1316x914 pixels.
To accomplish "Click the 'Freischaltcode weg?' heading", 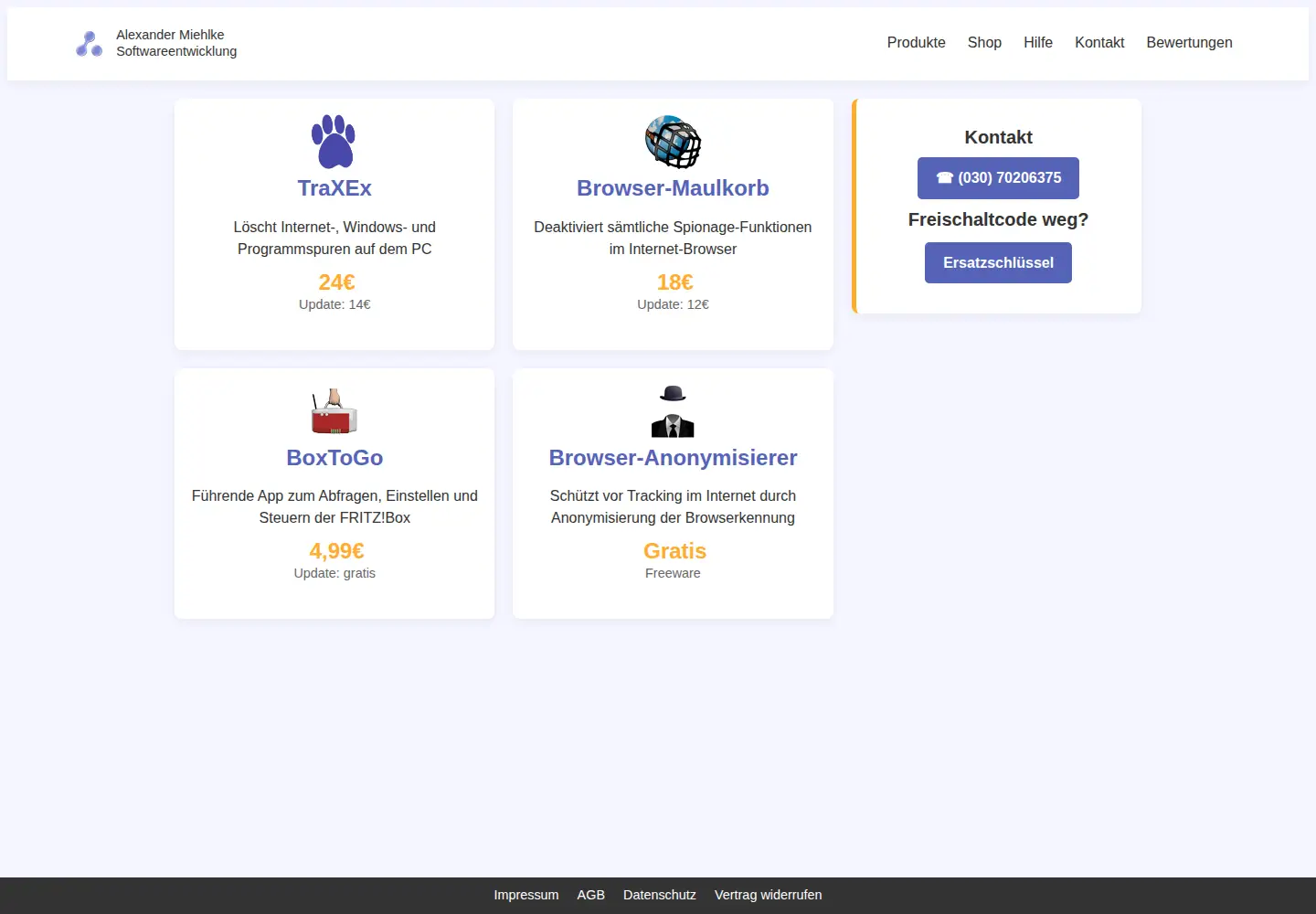I will point(998,219).
